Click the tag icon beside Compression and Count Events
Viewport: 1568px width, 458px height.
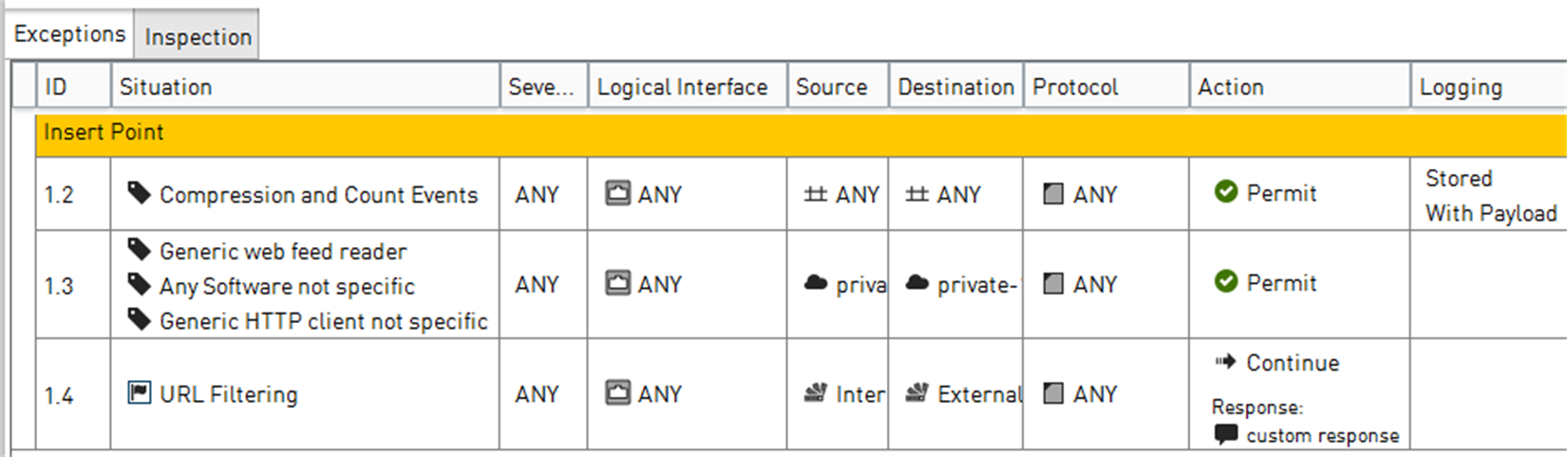tap(140, 194)
